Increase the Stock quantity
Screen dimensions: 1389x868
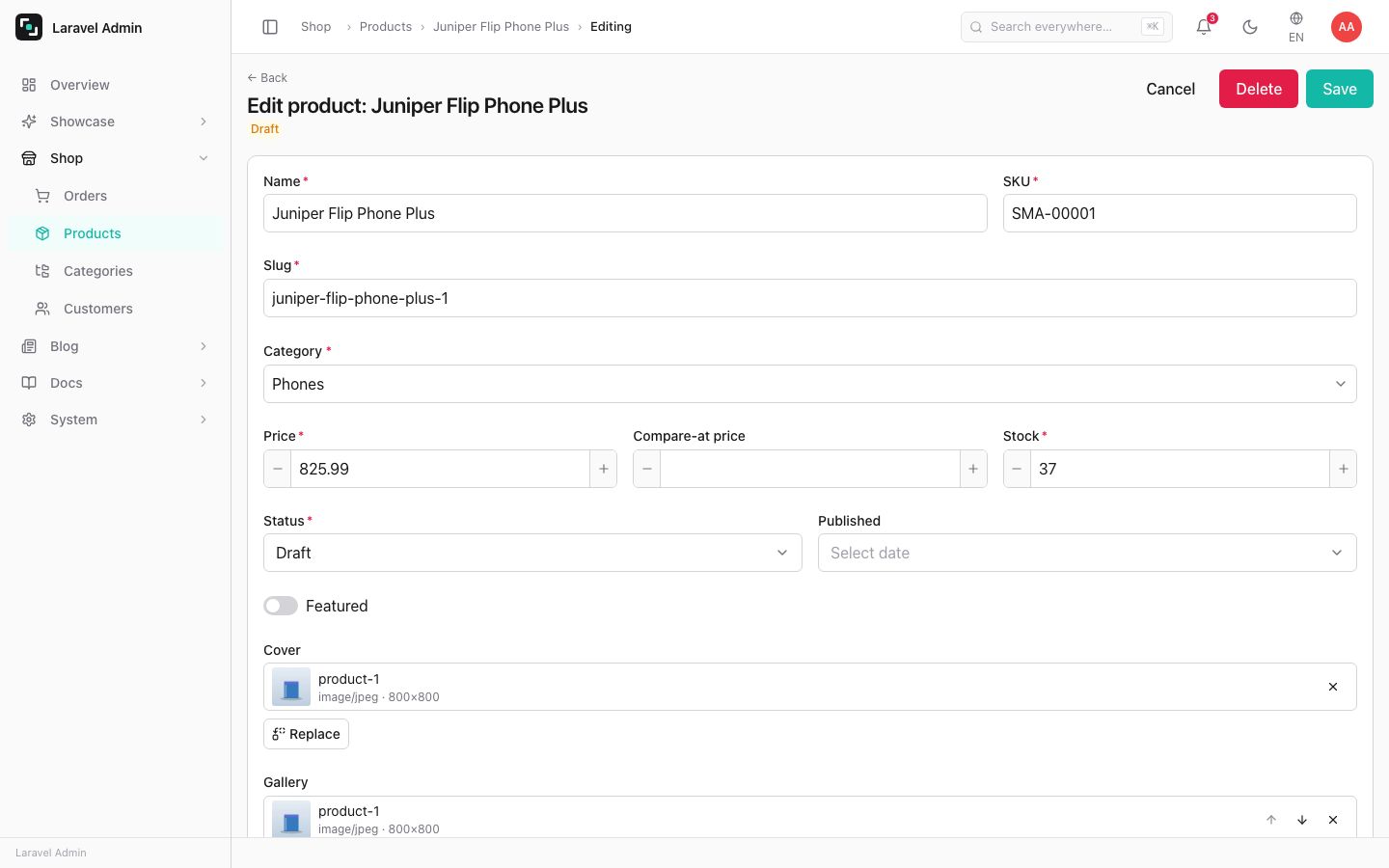(1344, 469)
